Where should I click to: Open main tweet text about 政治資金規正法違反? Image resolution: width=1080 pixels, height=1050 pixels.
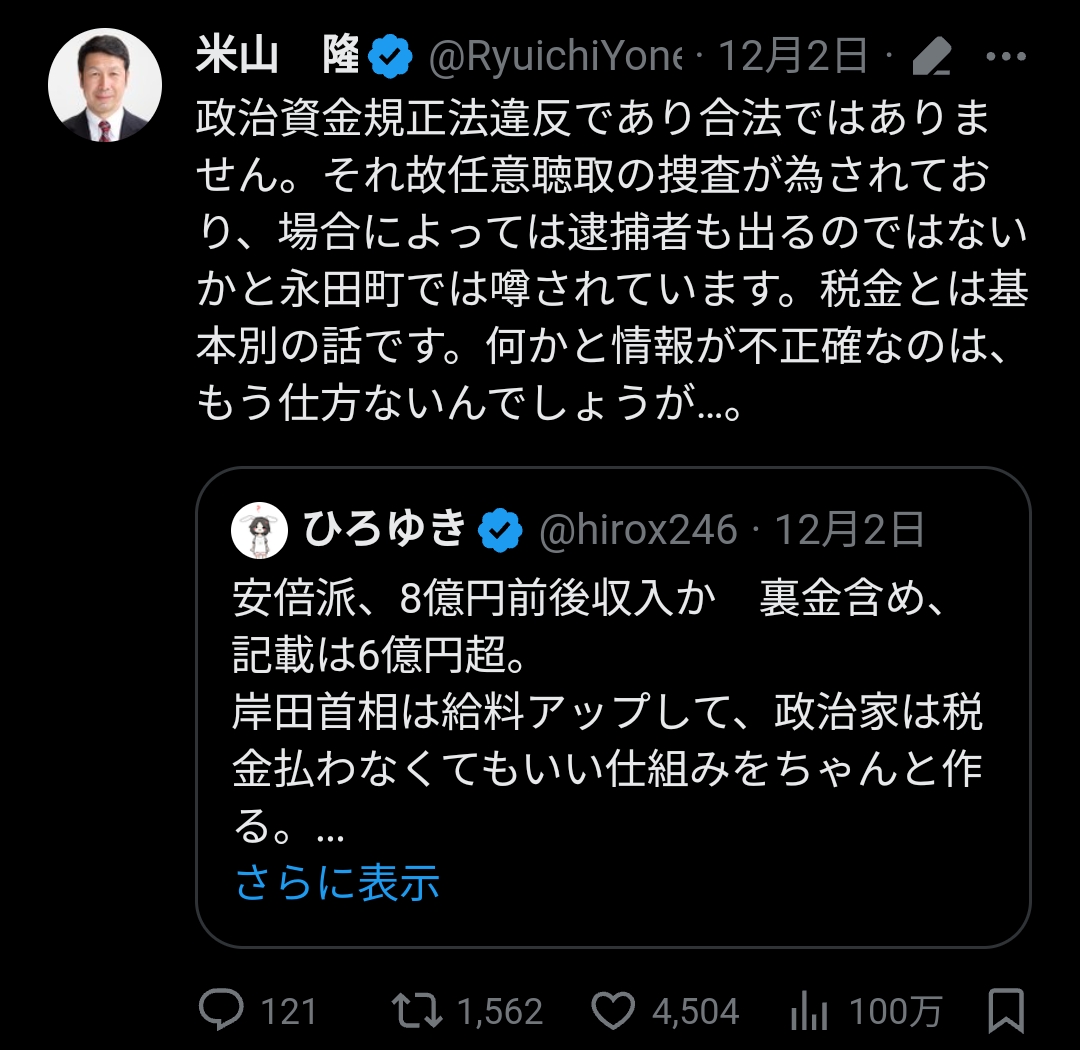click(x=612, y=259)
